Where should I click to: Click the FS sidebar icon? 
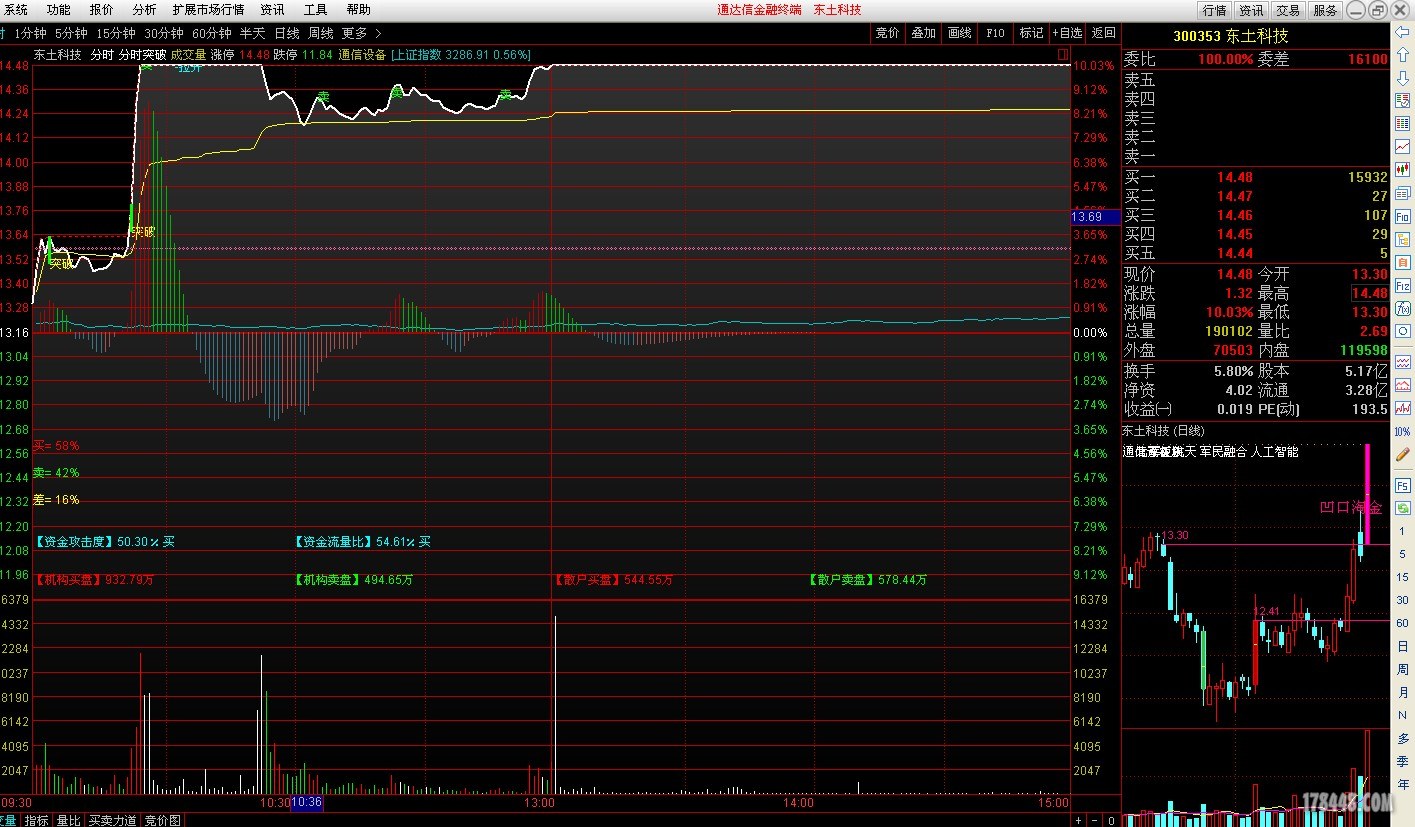pos(1403,485)
